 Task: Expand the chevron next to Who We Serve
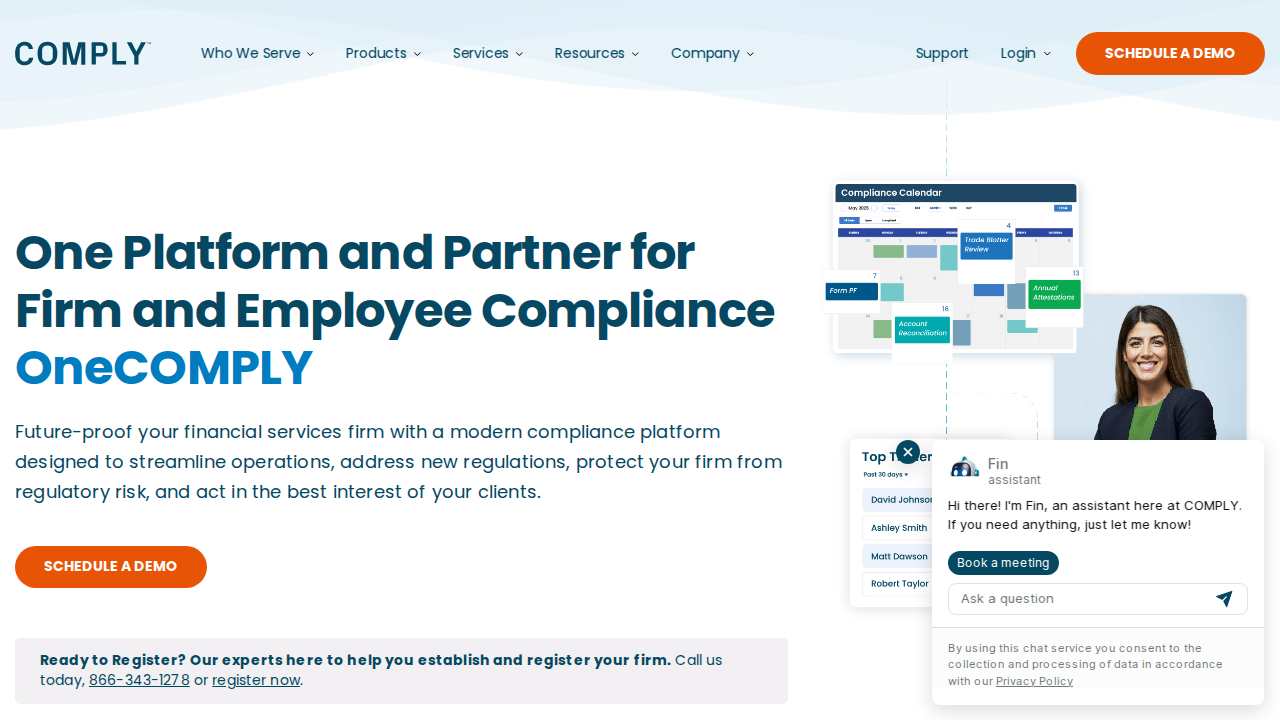(310, 54)
